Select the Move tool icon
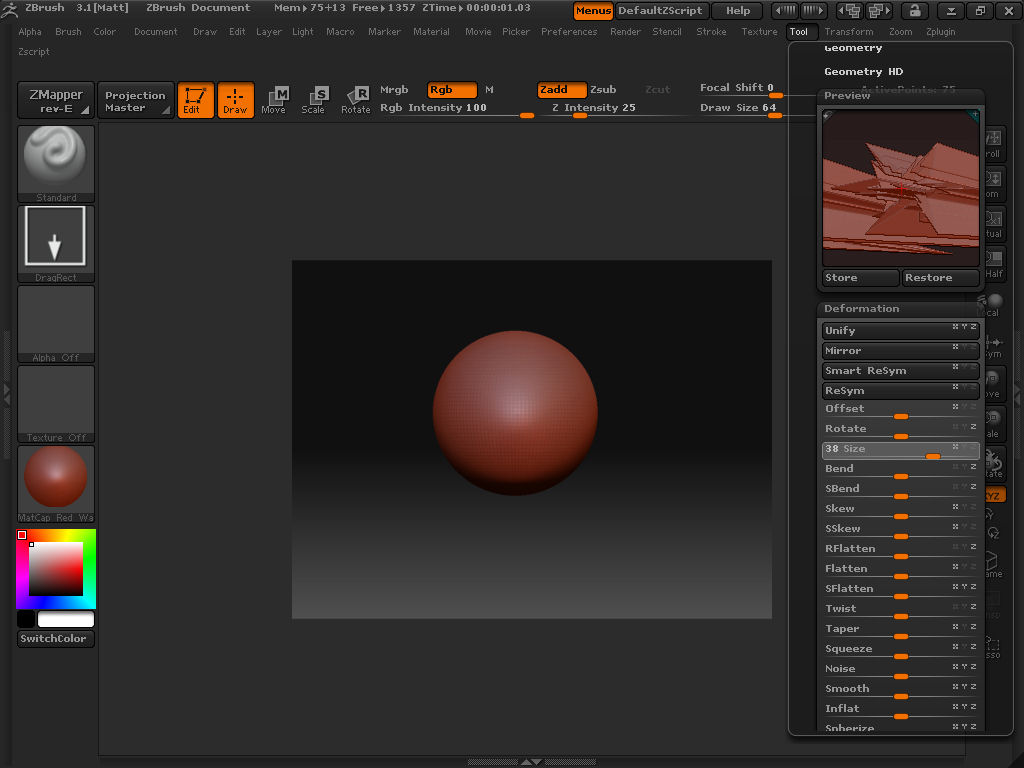Image resolution: width=1024 pixels, height=768 pixels. tap(274, 101)
